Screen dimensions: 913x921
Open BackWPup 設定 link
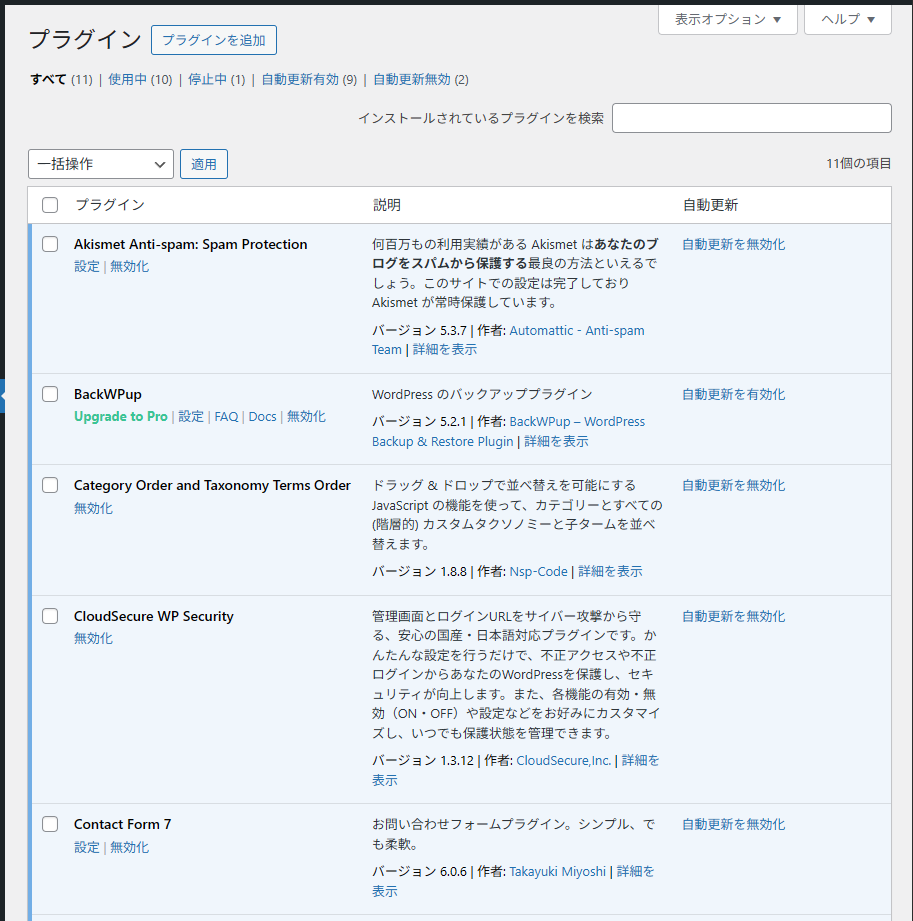[191, 416]
